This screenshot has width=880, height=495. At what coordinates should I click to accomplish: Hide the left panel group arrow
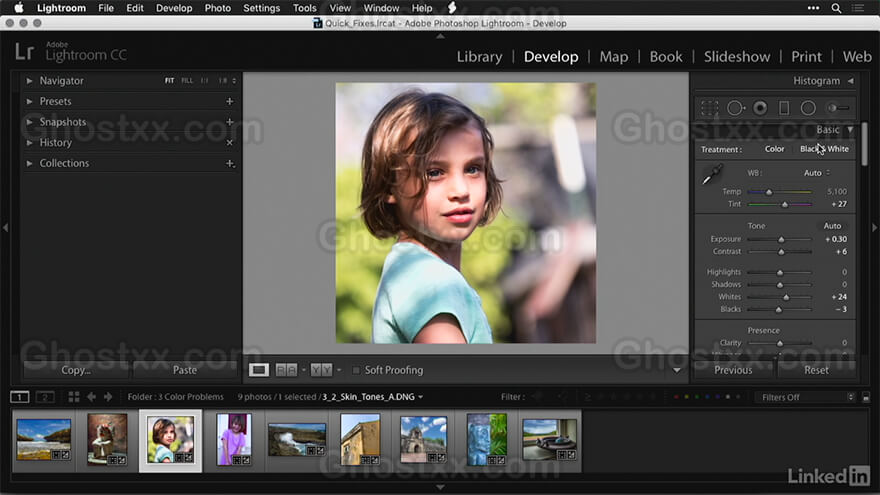5,227
